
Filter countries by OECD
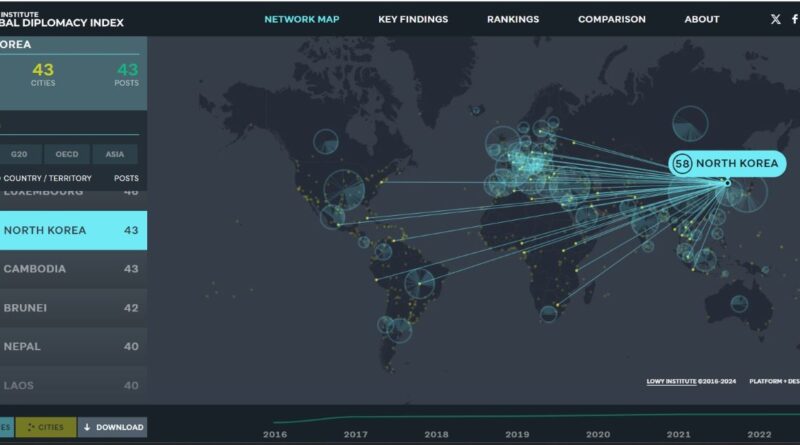click(67, 154)
